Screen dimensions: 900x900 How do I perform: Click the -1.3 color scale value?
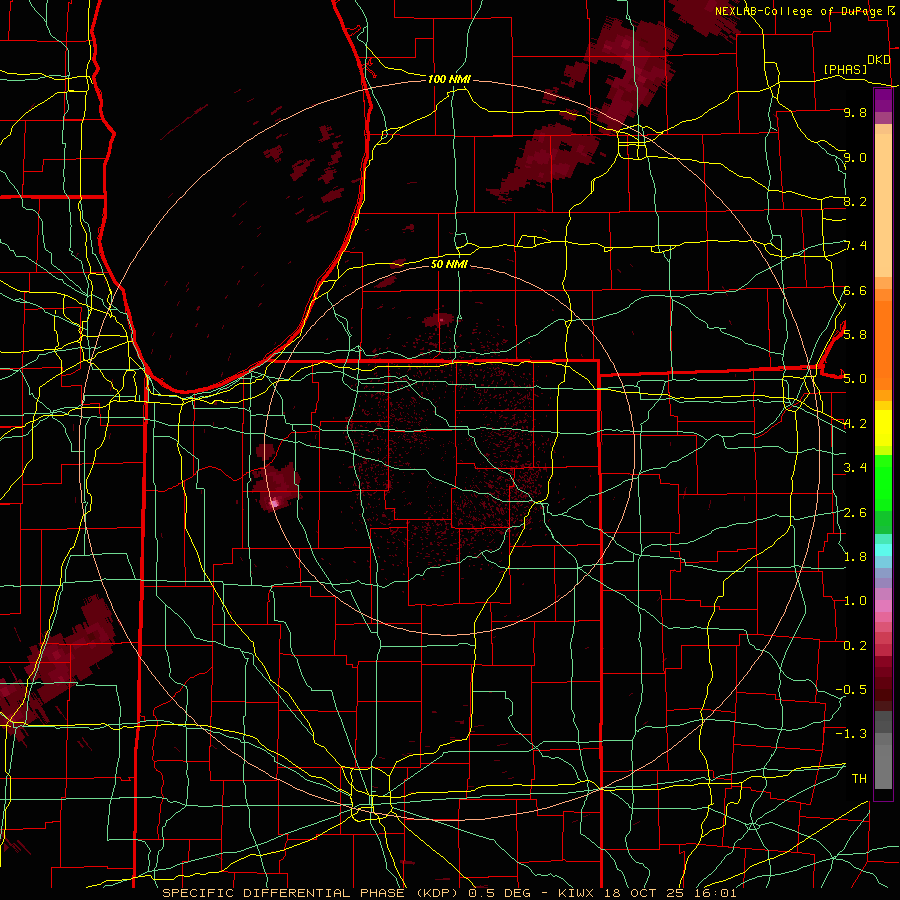pyautogui.click(x=851, y=734)
